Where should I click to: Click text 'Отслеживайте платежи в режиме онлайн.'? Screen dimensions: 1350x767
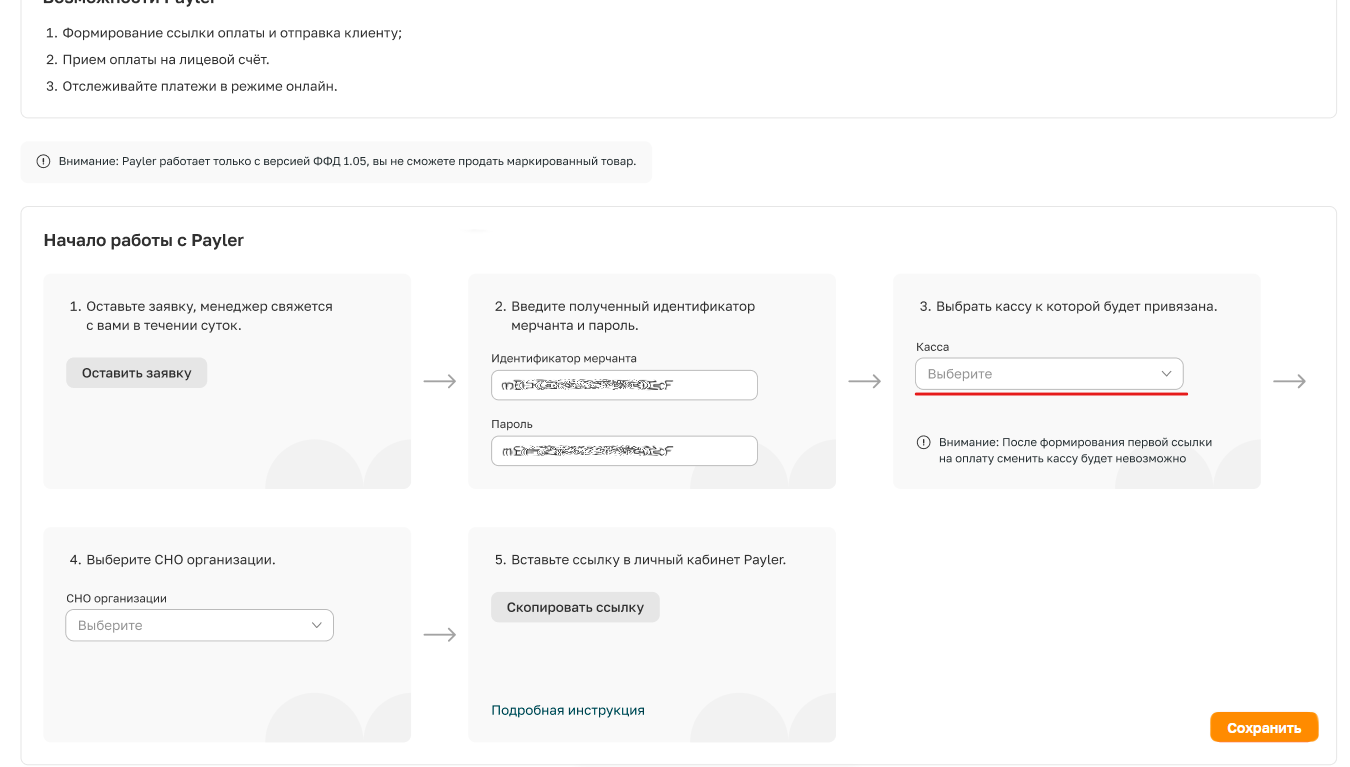(x=200, y=86)
